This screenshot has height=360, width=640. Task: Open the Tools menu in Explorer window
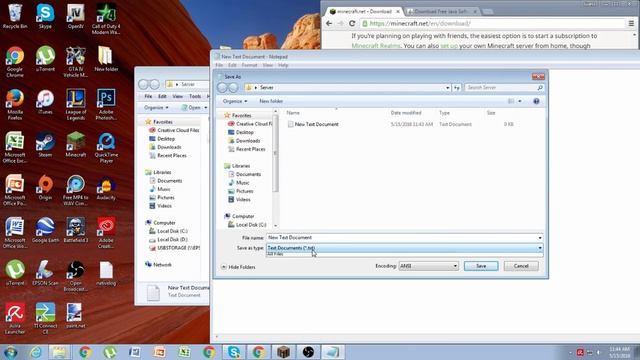pyautogui.click(x=195, y=96)
